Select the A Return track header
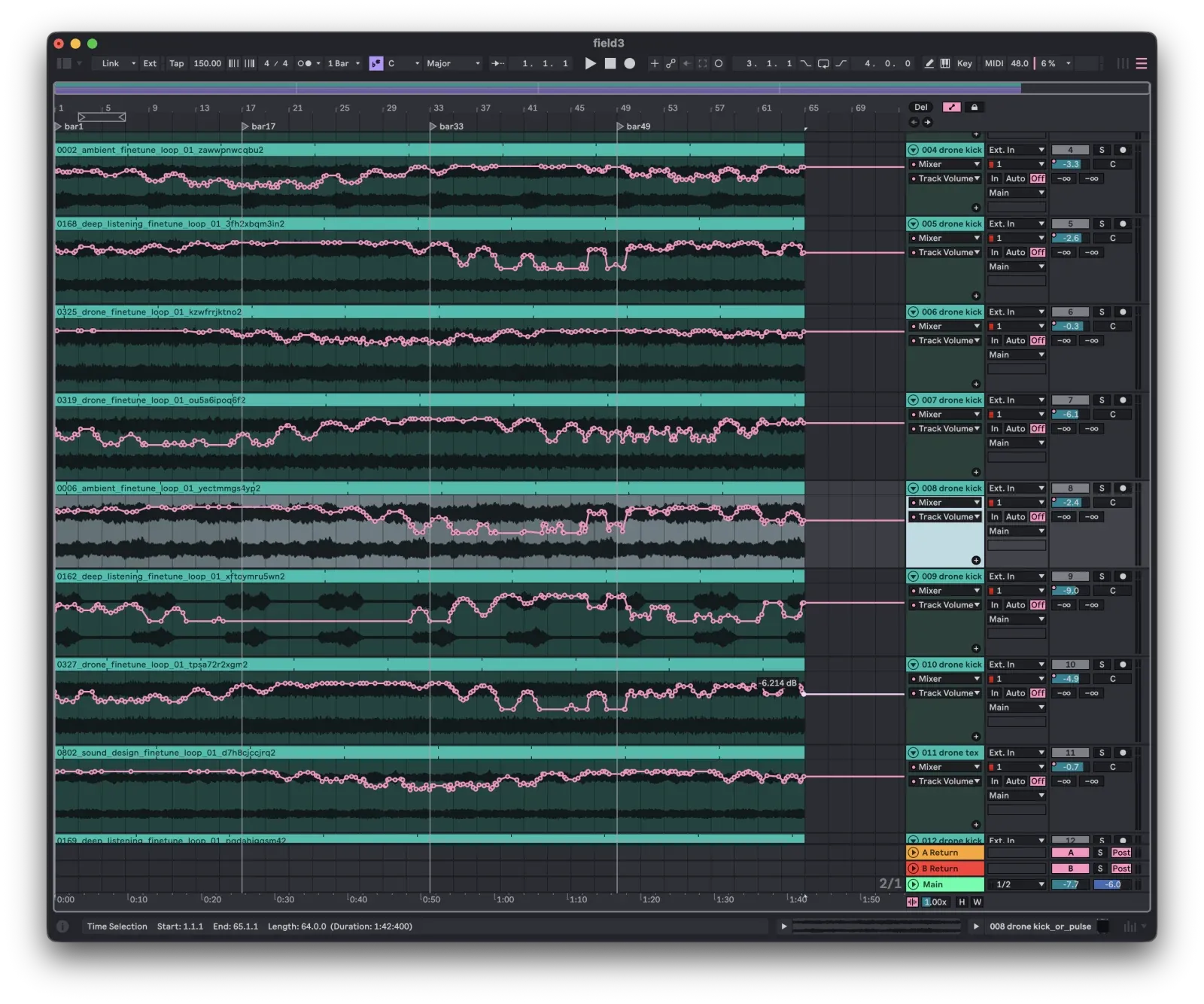This screenshot has width=1204, height=1004. [x=945, y=853]
